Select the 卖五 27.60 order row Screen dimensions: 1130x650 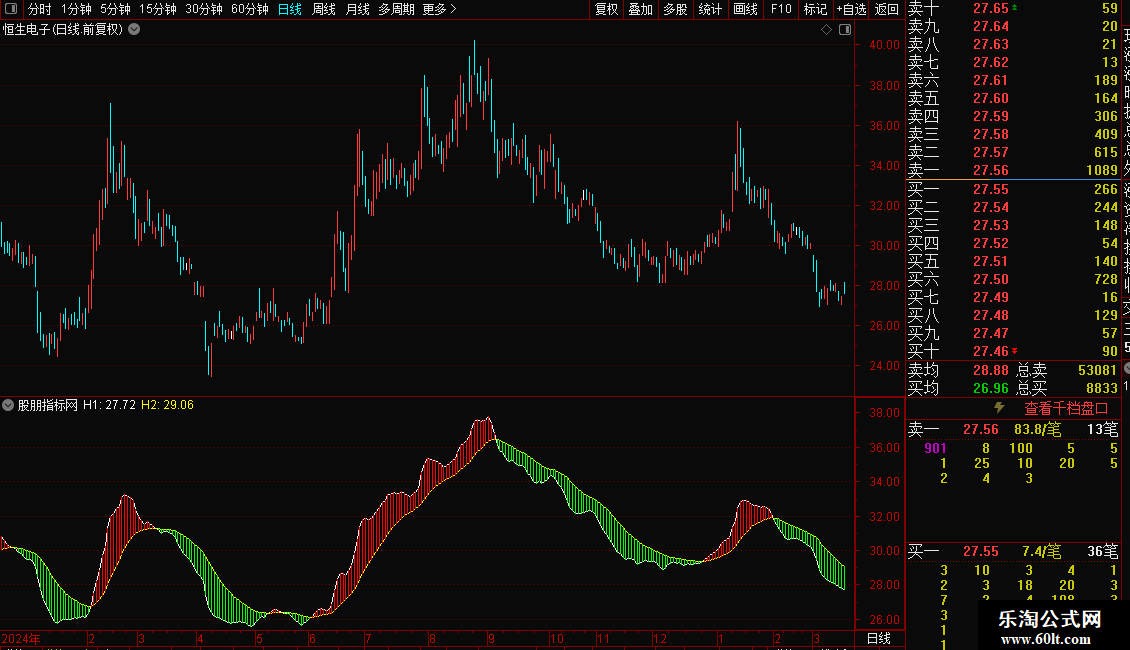(1013, 98)
